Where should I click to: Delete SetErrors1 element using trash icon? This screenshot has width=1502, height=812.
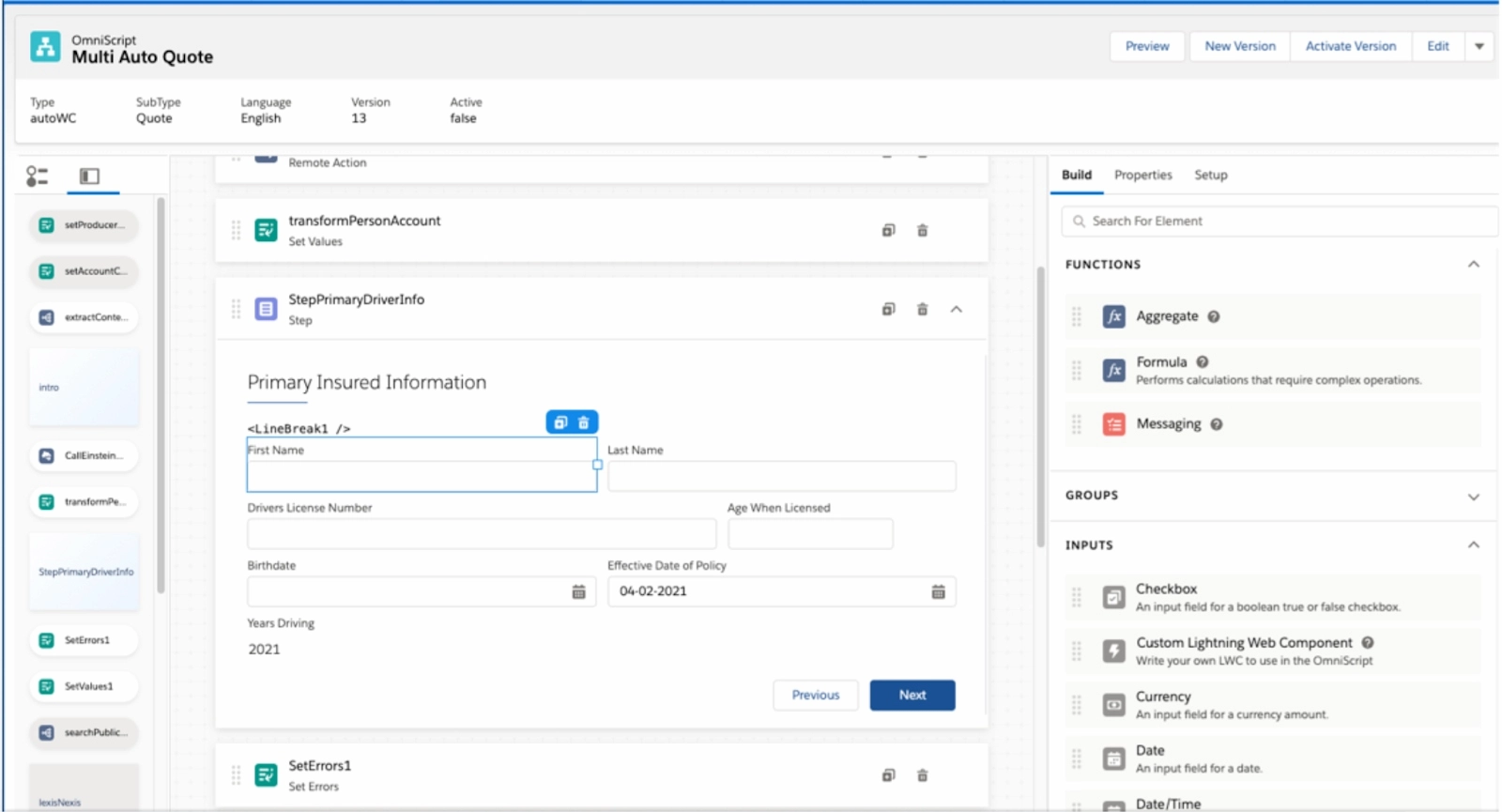(922, 775)
